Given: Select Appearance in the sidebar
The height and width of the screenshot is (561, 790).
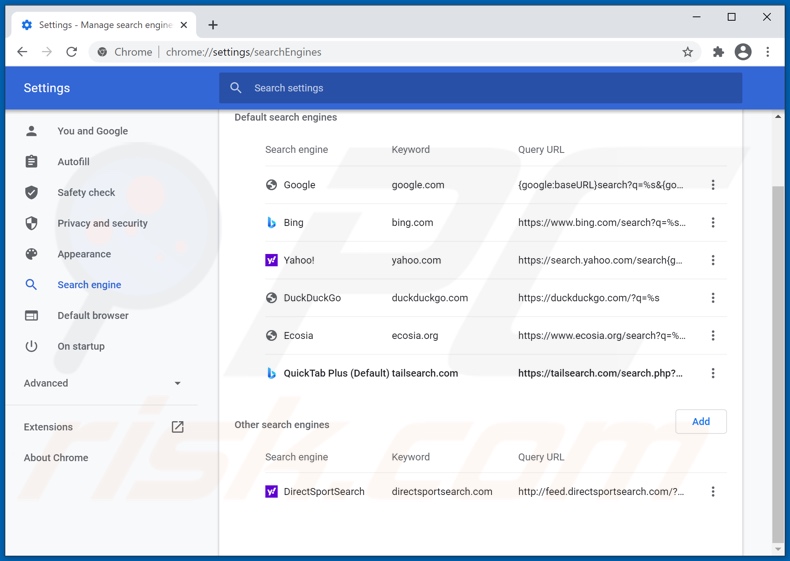Looking at the screenshot, I should tap(84, 254).
